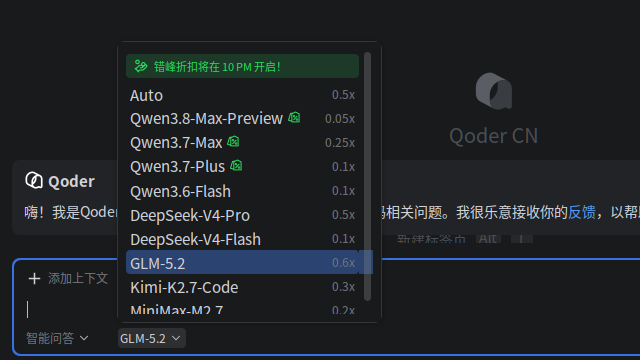Select the Auto model option
The height and width of the screenshot is (360, 640).
242,95
